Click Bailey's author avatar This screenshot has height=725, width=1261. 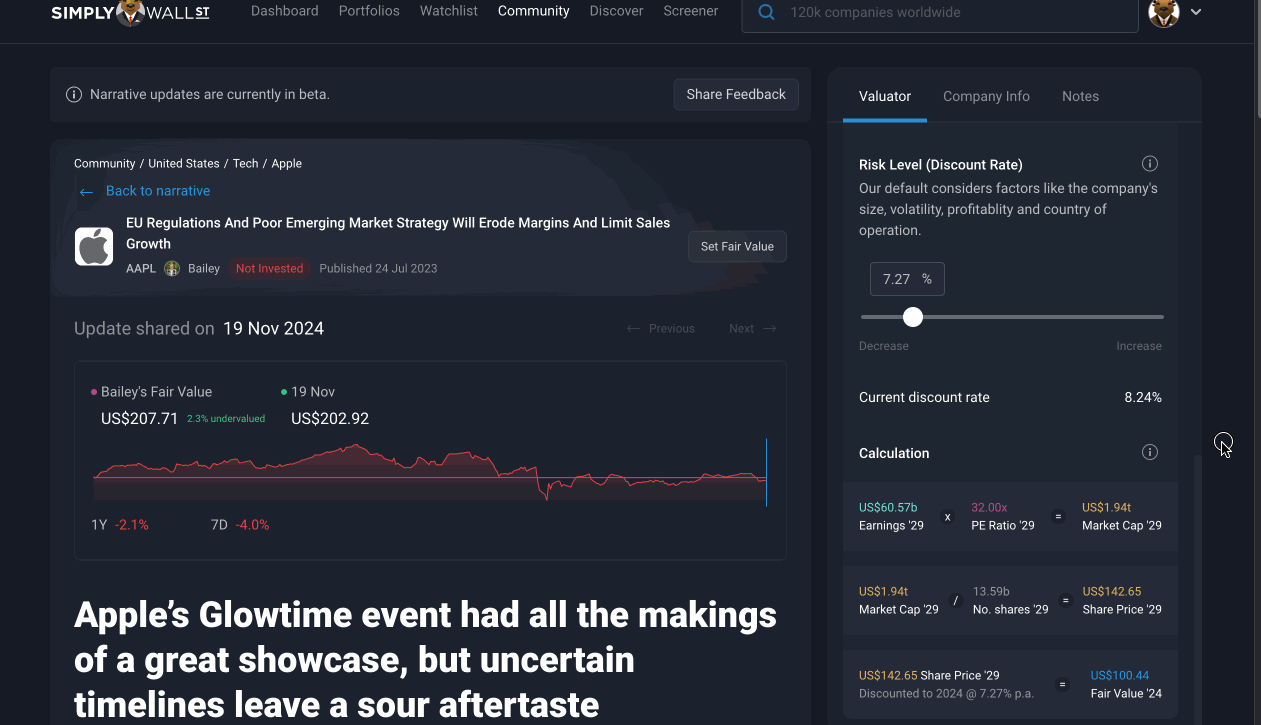tap(172, 268)
